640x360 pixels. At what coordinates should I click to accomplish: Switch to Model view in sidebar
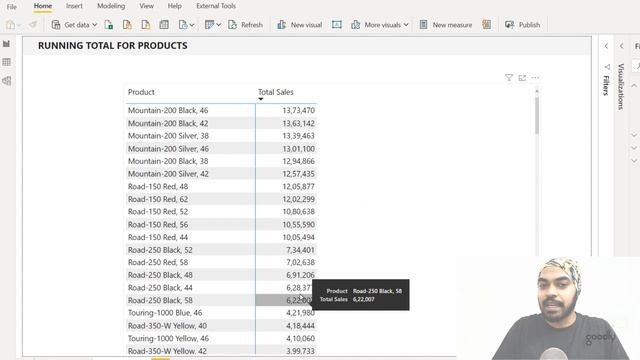click(x=7, y=80)
